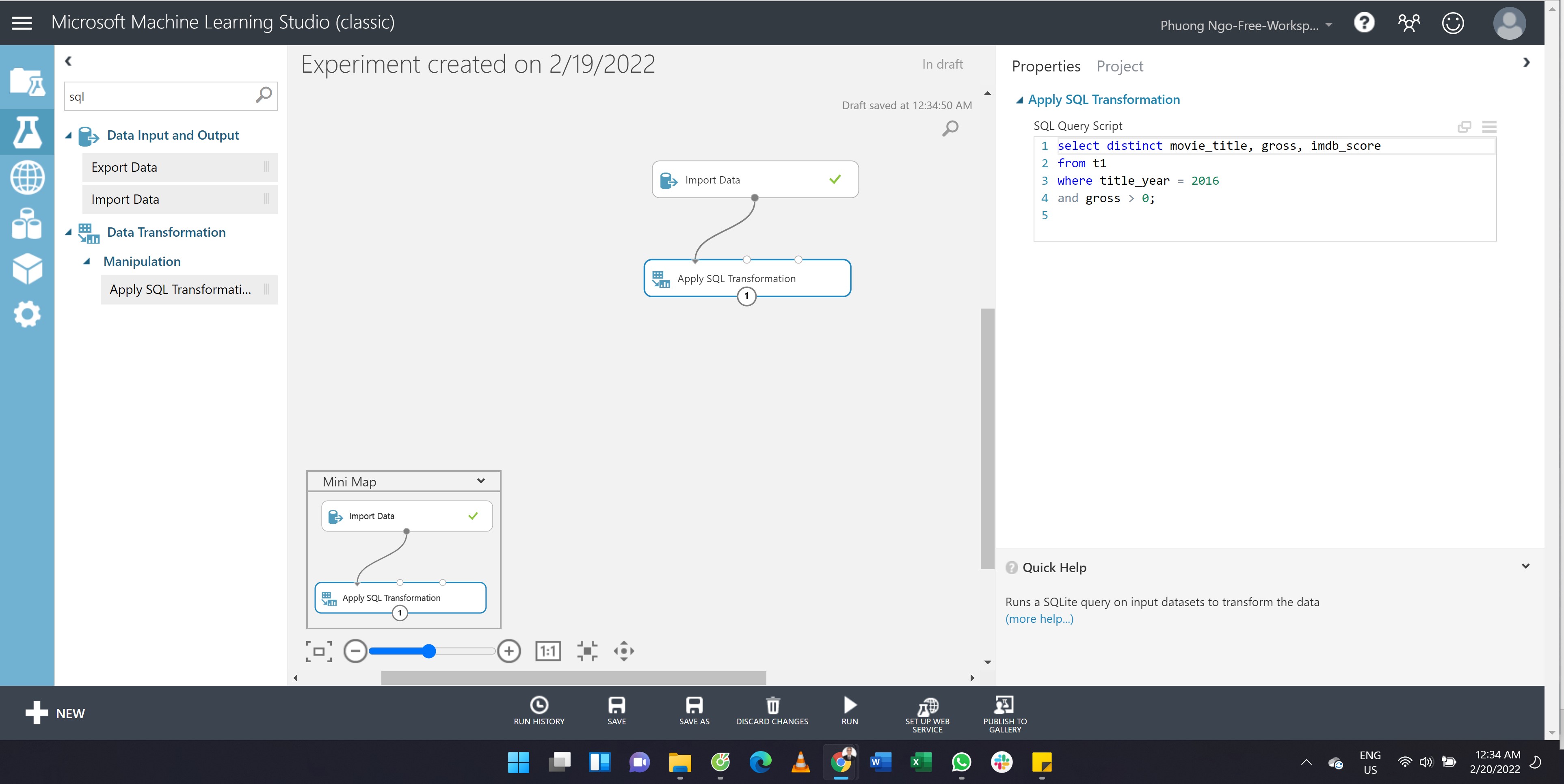Image resolution: width=1564 pixels, height=784 pixels.
Task: Open the hamburger menu
Action: (22, 22)
